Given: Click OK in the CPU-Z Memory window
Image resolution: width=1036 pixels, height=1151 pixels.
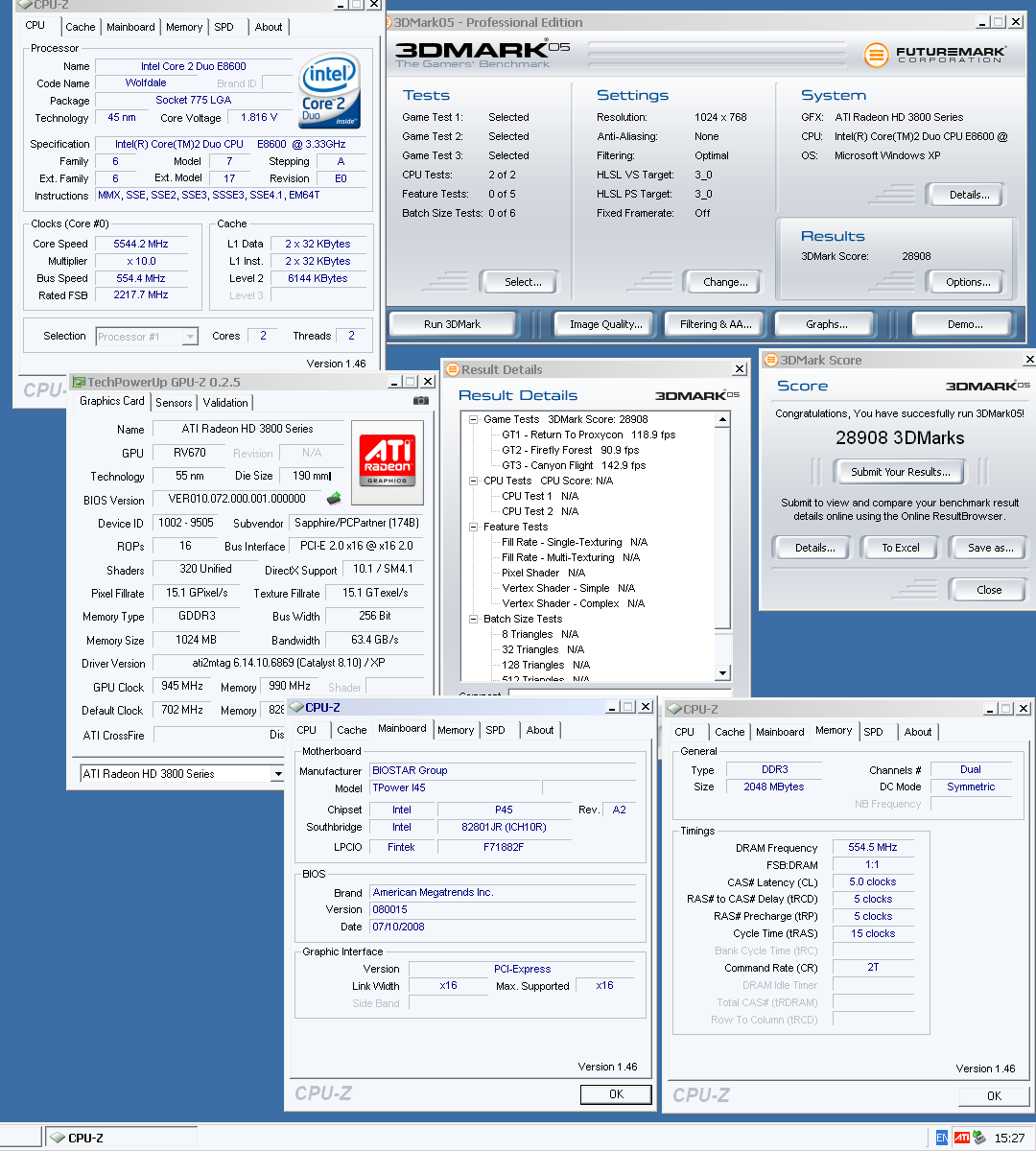Looking at the screenshot, I should pos(994,1095).
